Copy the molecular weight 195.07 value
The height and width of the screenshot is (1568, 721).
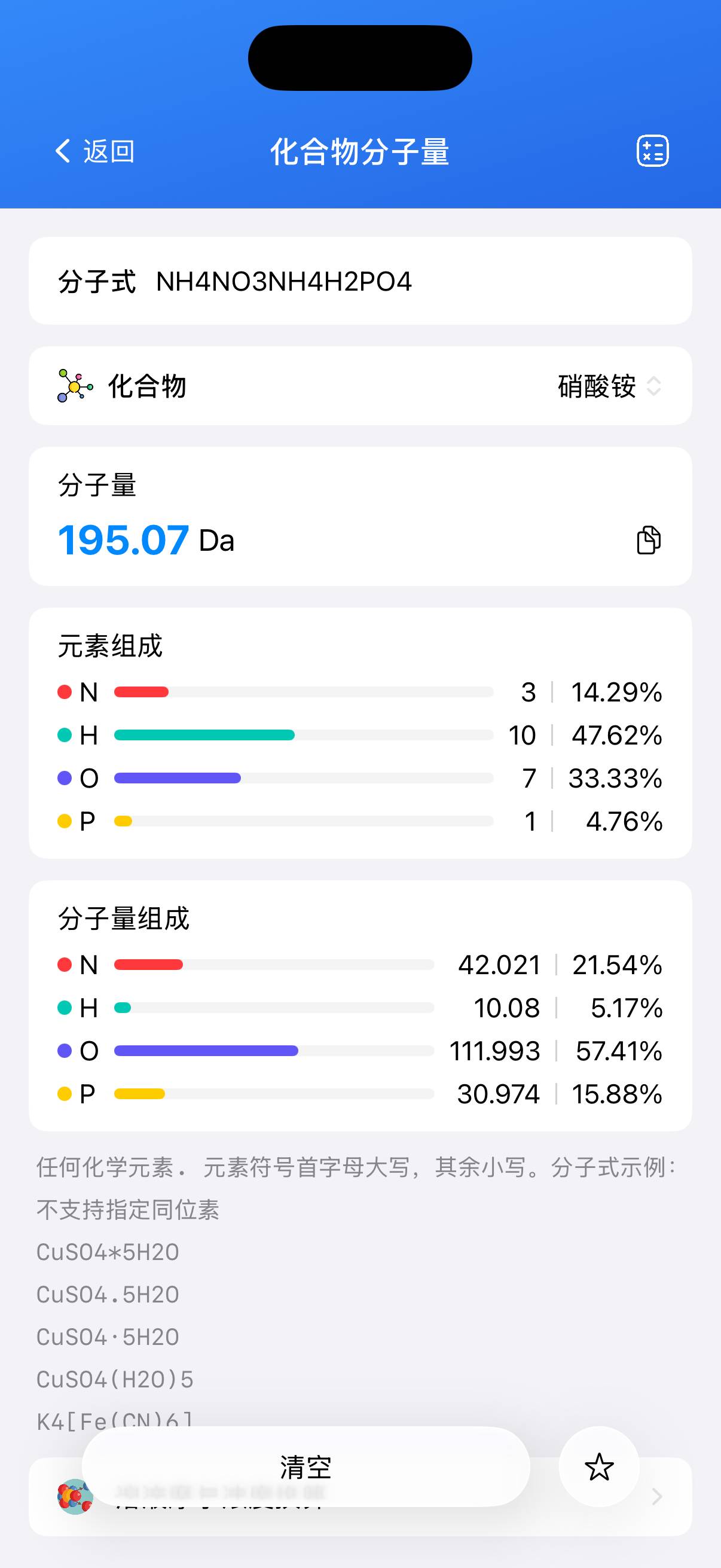648,540
